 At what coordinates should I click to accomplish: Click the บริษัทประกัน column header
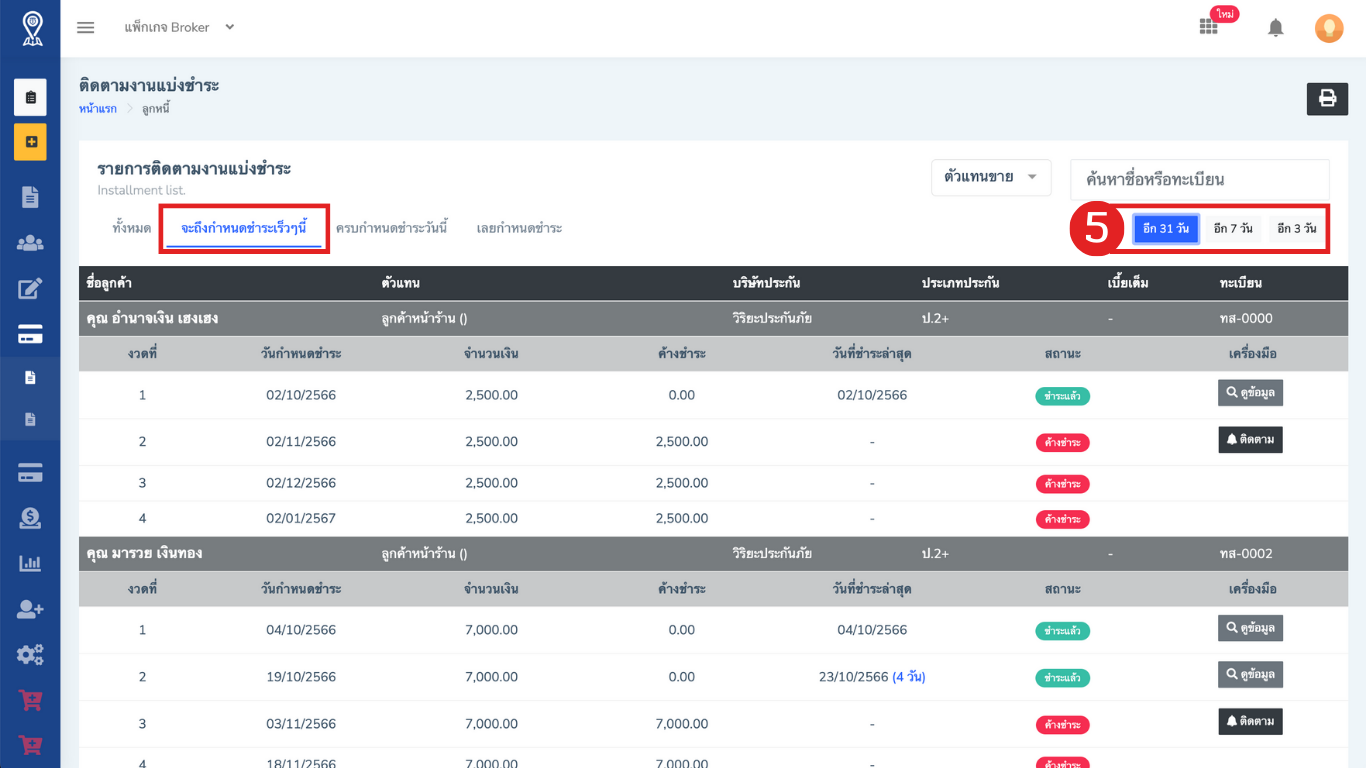766,284
